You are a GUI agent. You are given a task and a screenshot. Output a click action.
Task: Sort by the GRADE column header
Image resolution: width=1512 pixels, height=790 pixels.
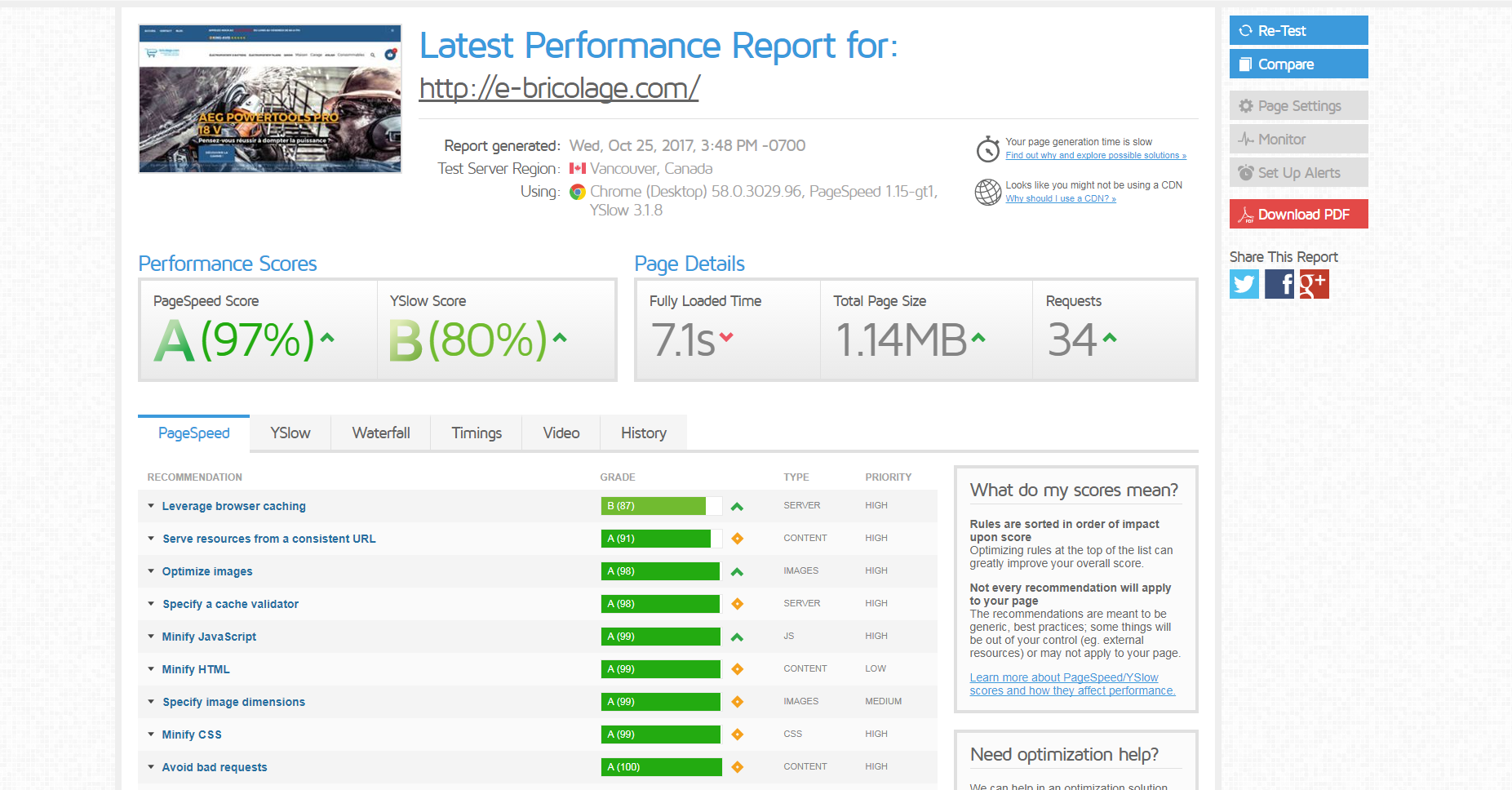click(618, 477)
